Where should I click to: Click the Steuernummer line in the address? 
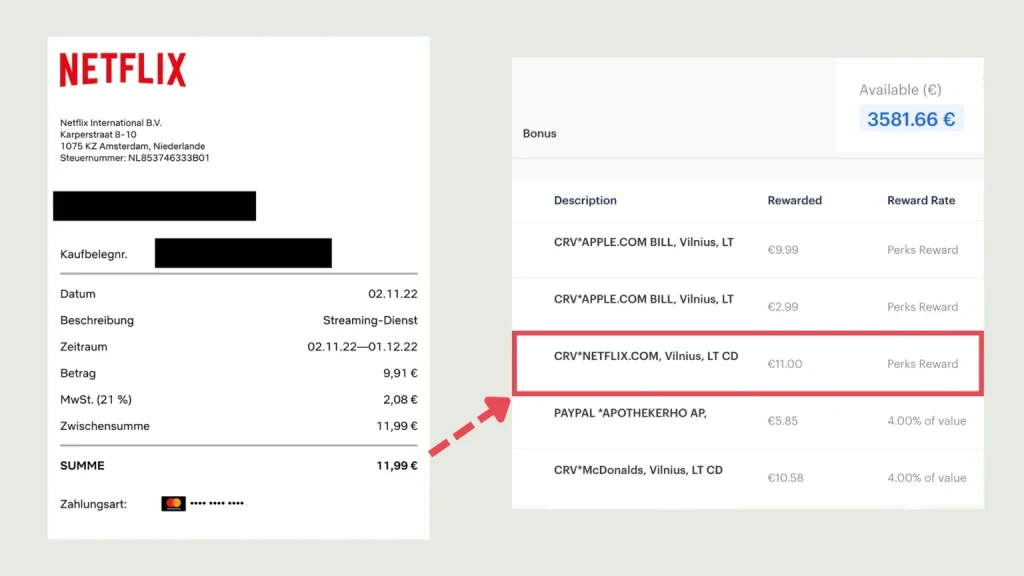click(134, 158)
